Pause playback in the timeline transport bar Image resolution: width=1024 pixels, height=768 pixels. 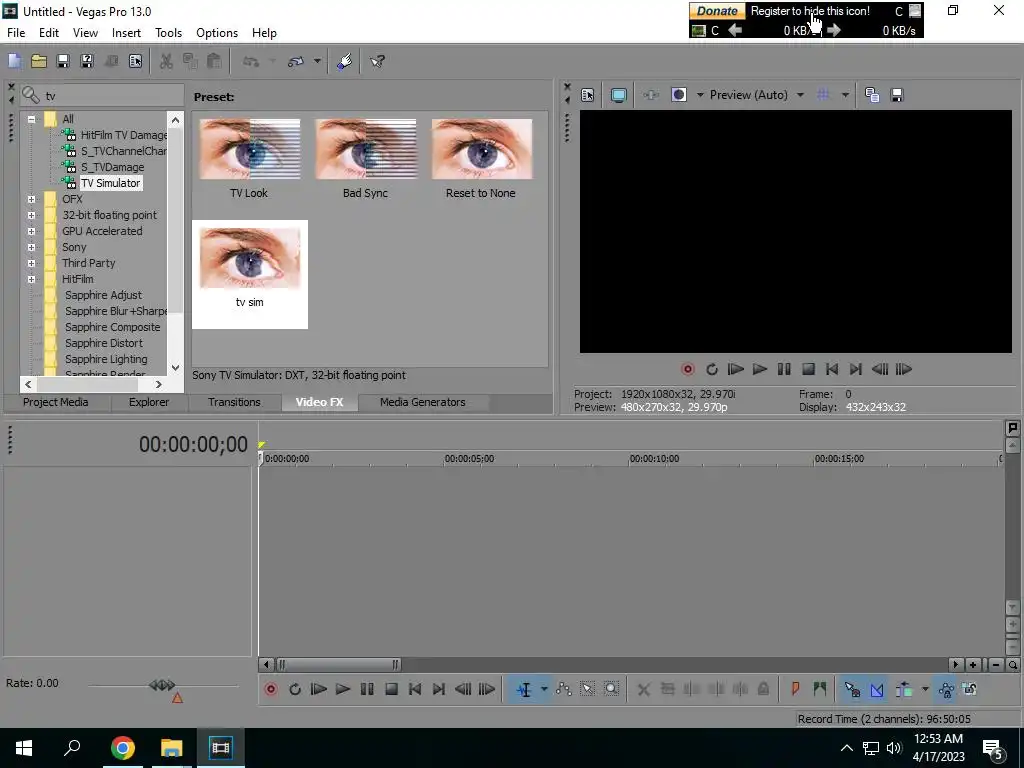tap(367, 689)
